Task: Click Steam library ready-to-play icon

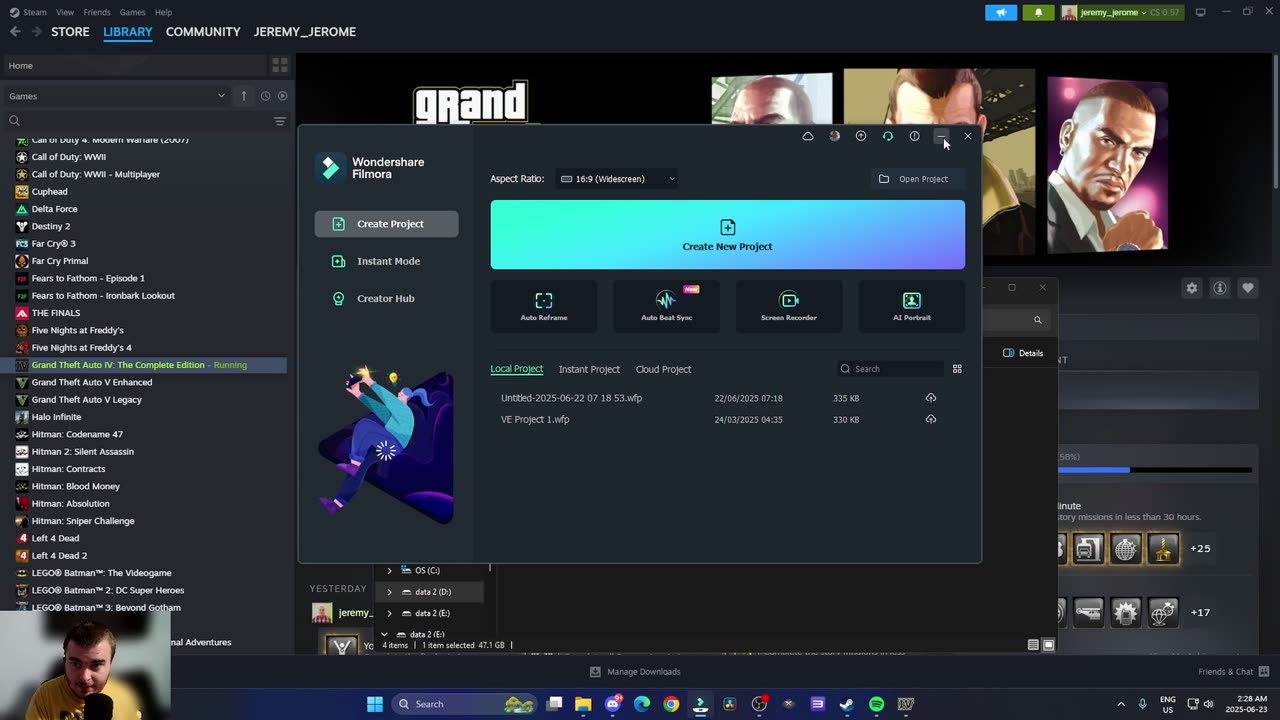Action: 282,96
